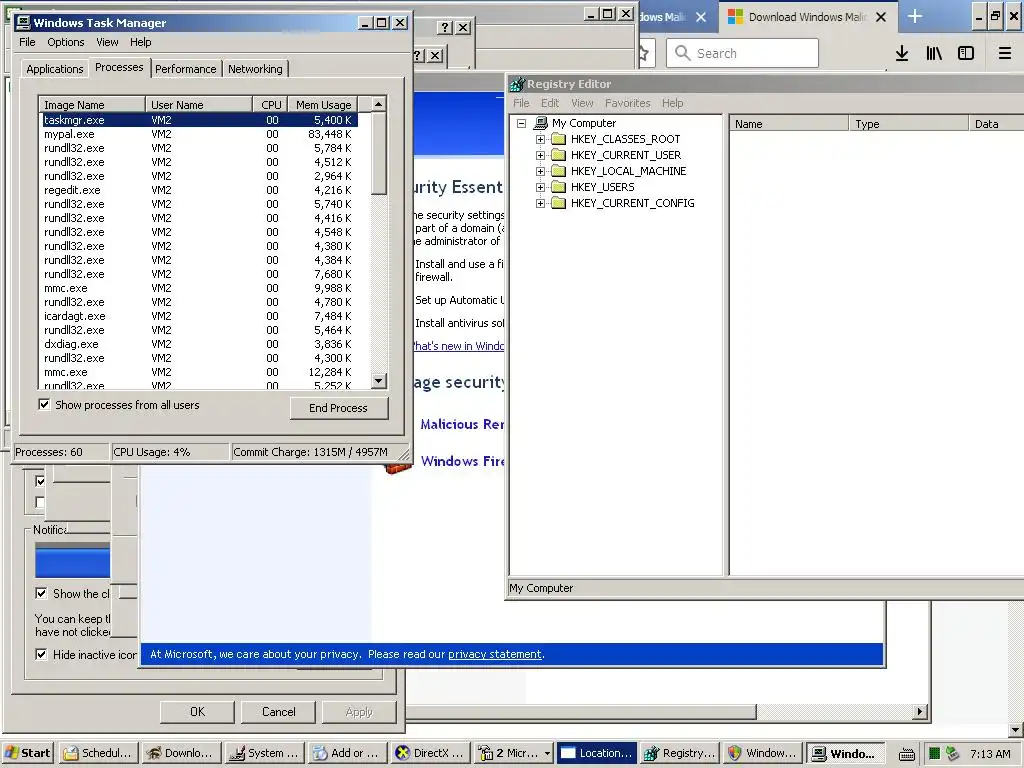1024x768 pixels.
Task: Switch to Location taskbar button
Action: pyautogui.click(x=598, y=753)
